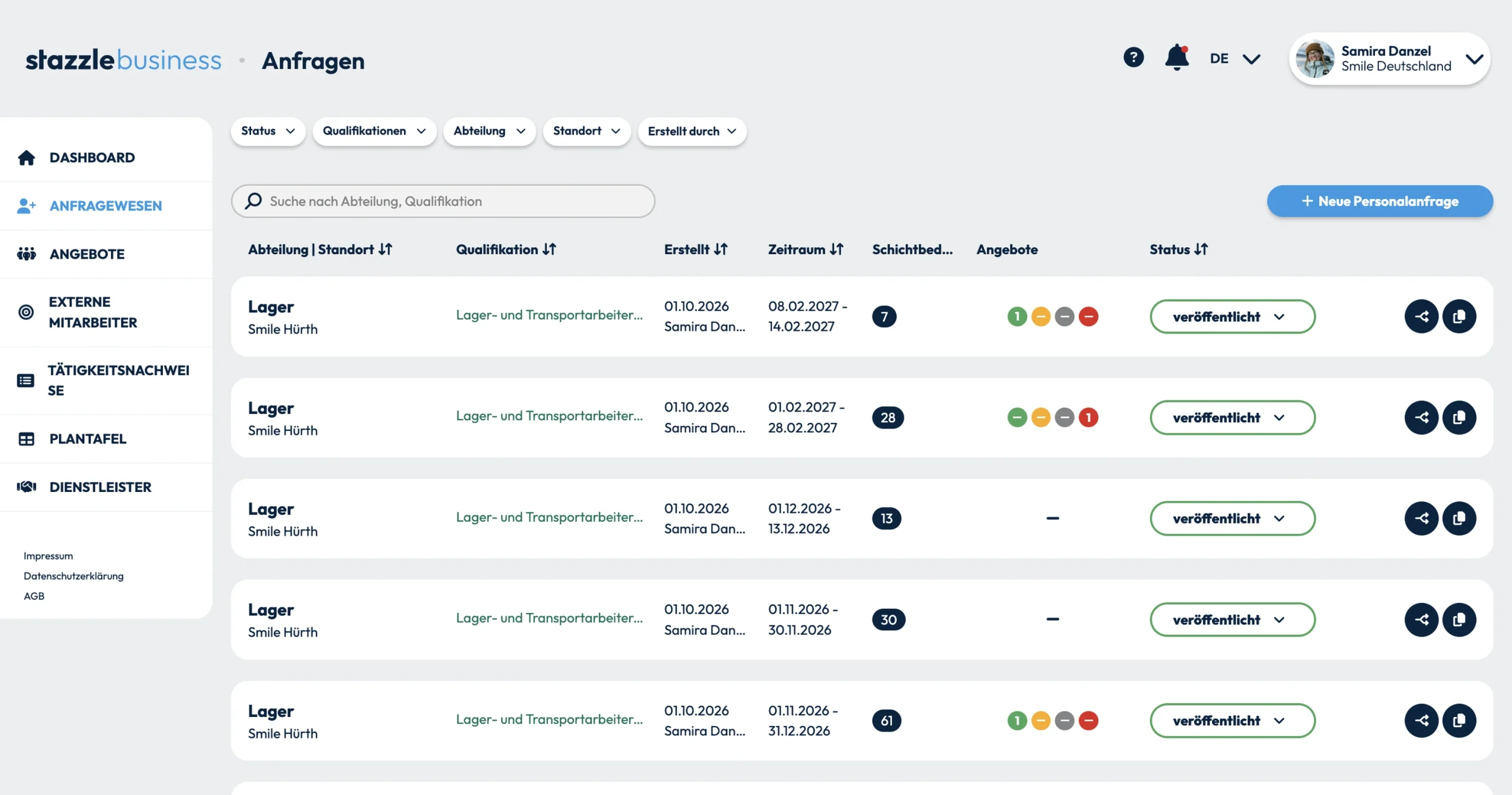Focus the Abteilung, Qualifikation search field
The image size is (1512, 795).
point(443,201)
